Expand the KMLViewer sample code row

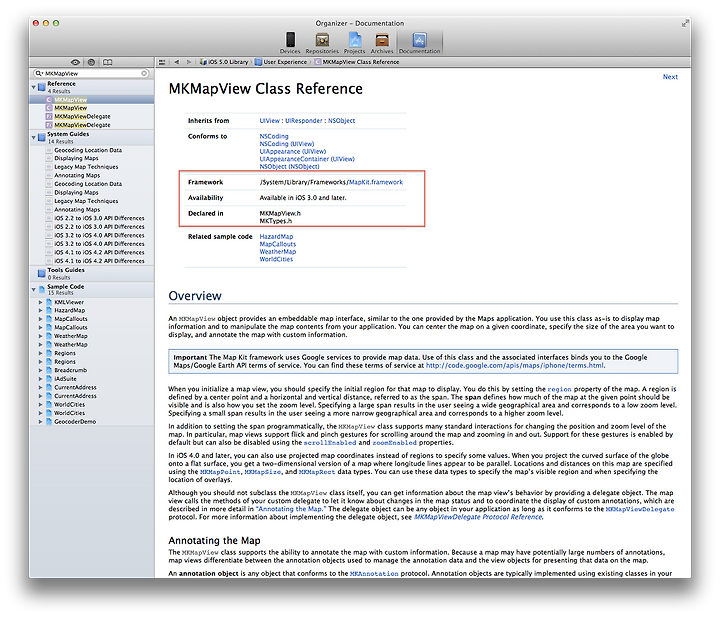[x=40, y=302]
